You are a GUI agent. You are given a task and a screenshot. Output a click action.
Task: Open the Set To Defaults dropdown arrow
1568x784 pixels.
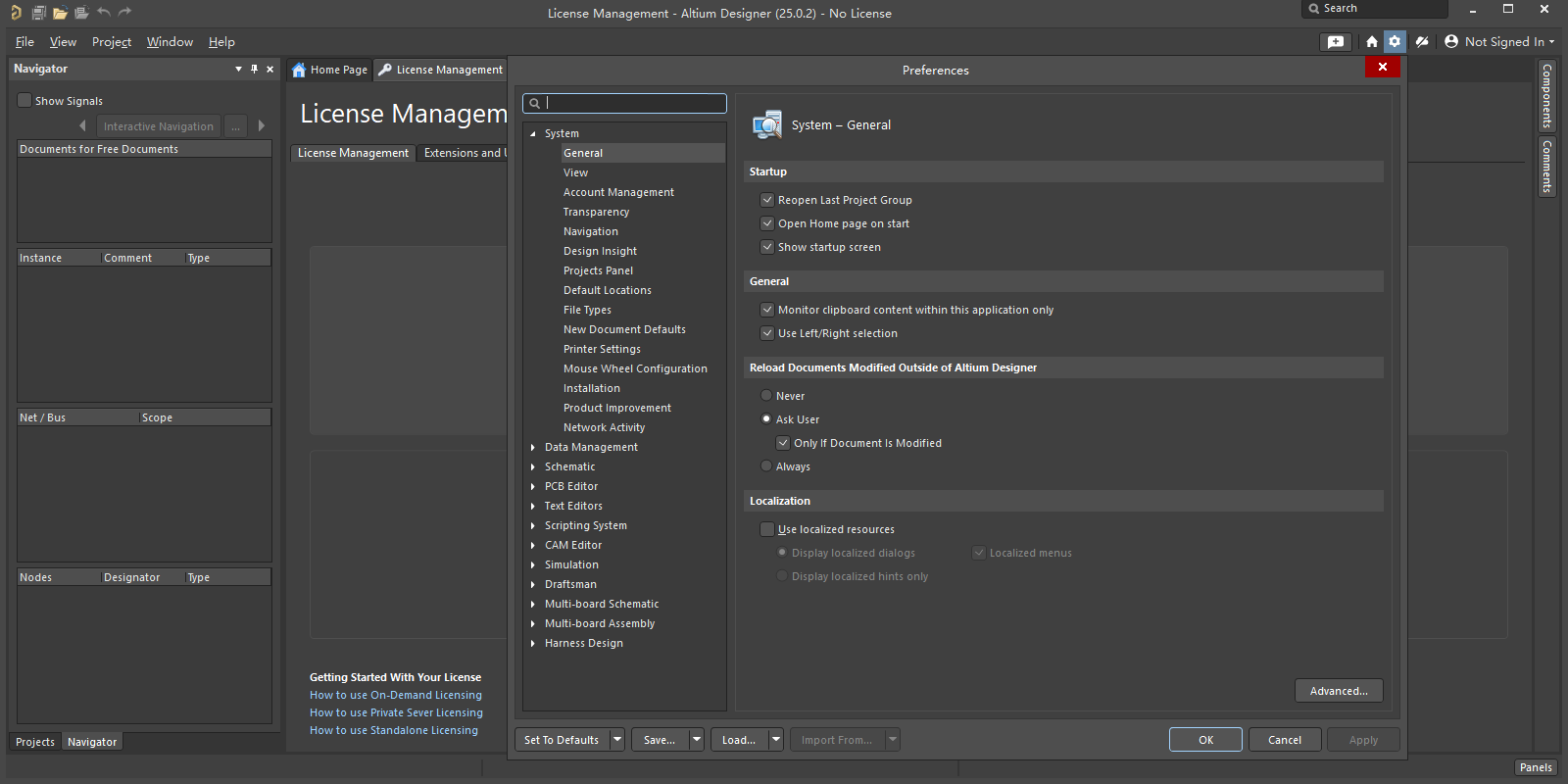pyautogui.click(x=617, y=740)
